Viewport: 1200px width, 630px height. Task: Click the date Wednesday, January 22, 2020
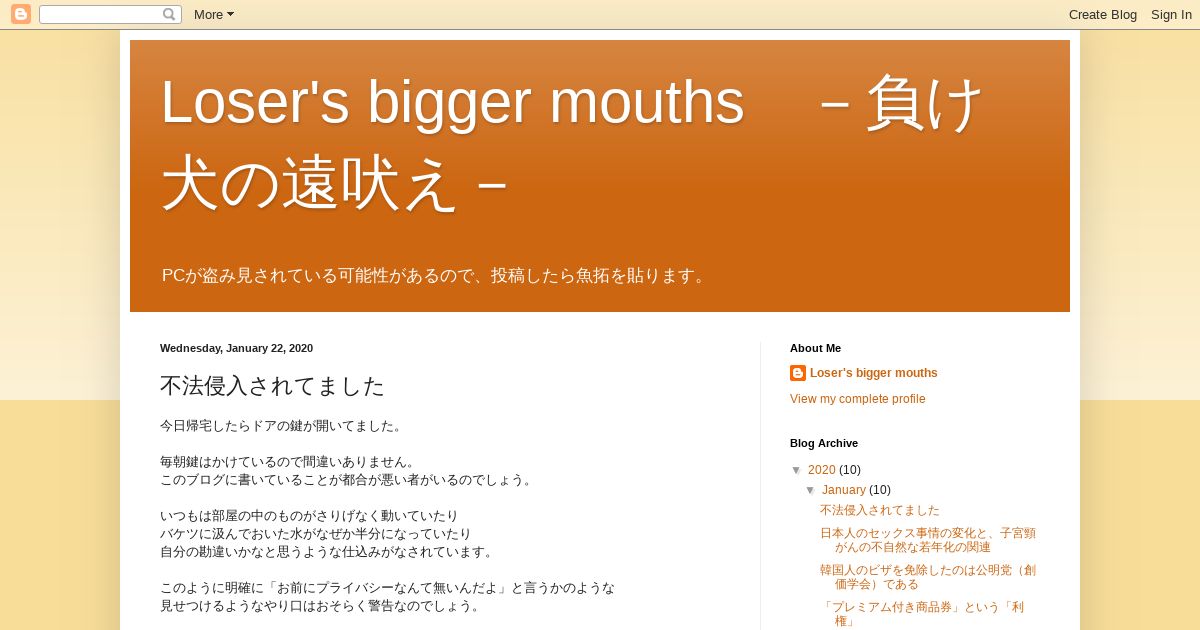tap(236, 348)
